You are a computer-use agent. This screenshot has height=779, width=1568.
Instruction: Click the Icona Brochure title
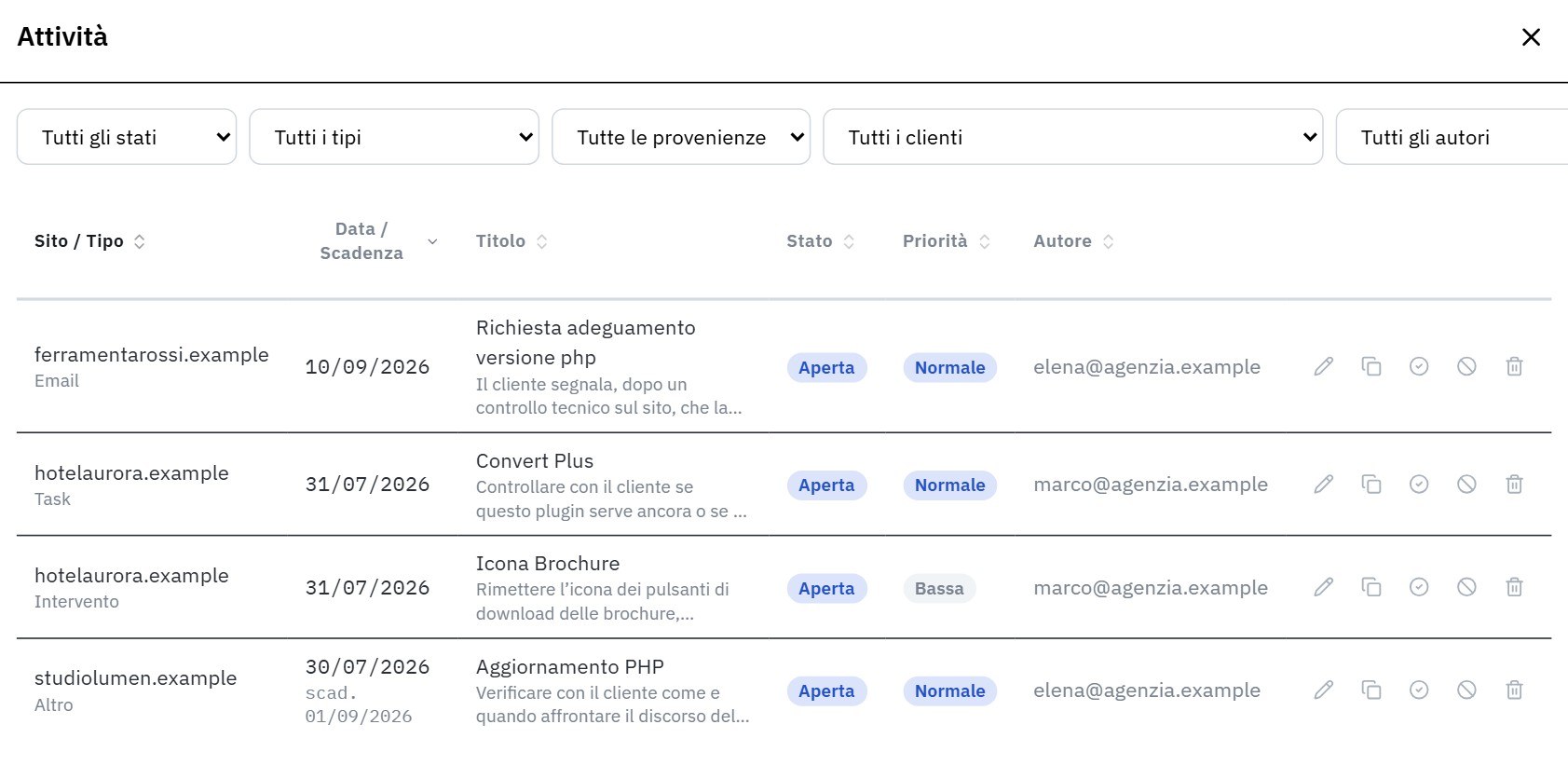(x=548, y=564)
